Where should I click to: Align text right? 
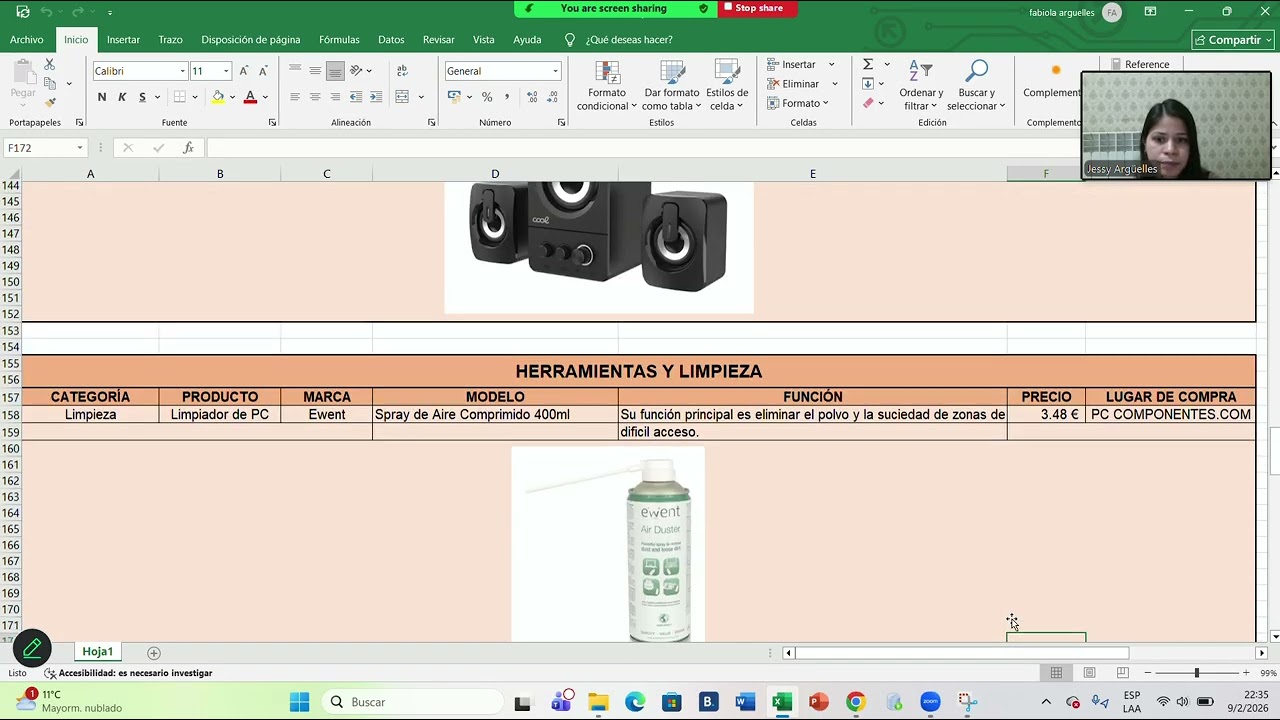tap(335, 97)
